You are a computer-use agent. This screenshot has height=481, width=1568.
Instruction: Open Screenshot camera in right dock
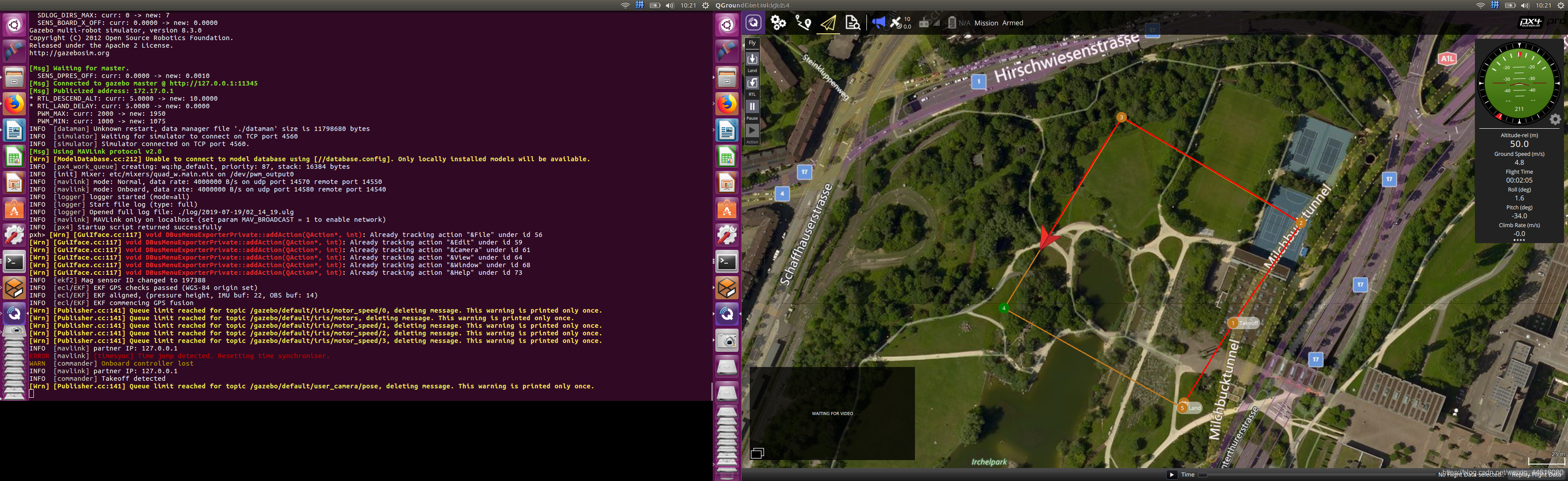point(727,340)
